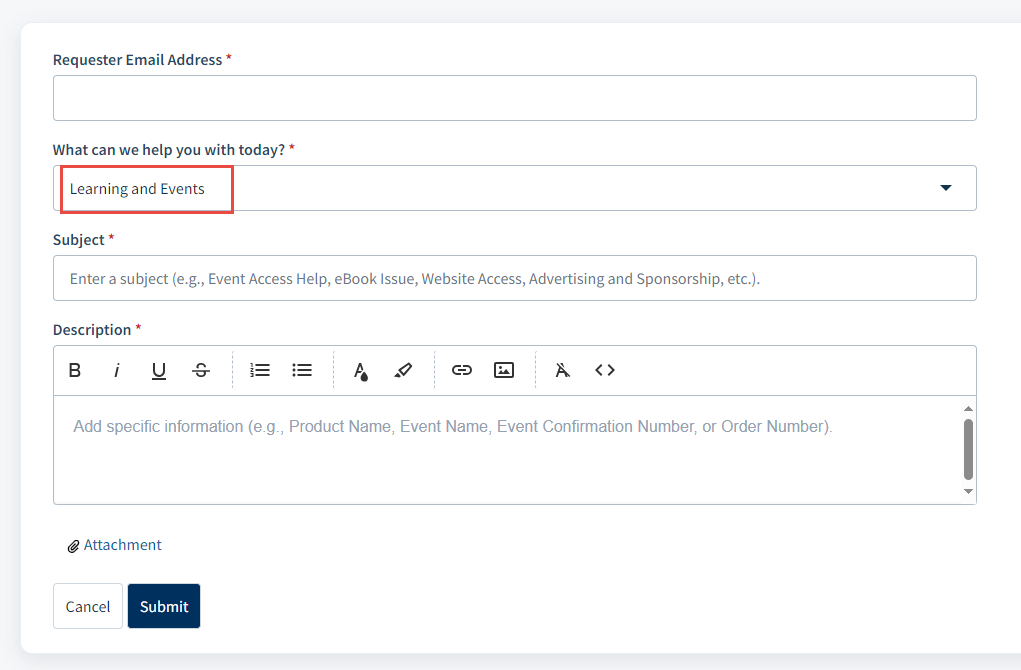This screenshot has width=1021, height=670.
Task: Click into the Subject input field
Action: [514, 278]
